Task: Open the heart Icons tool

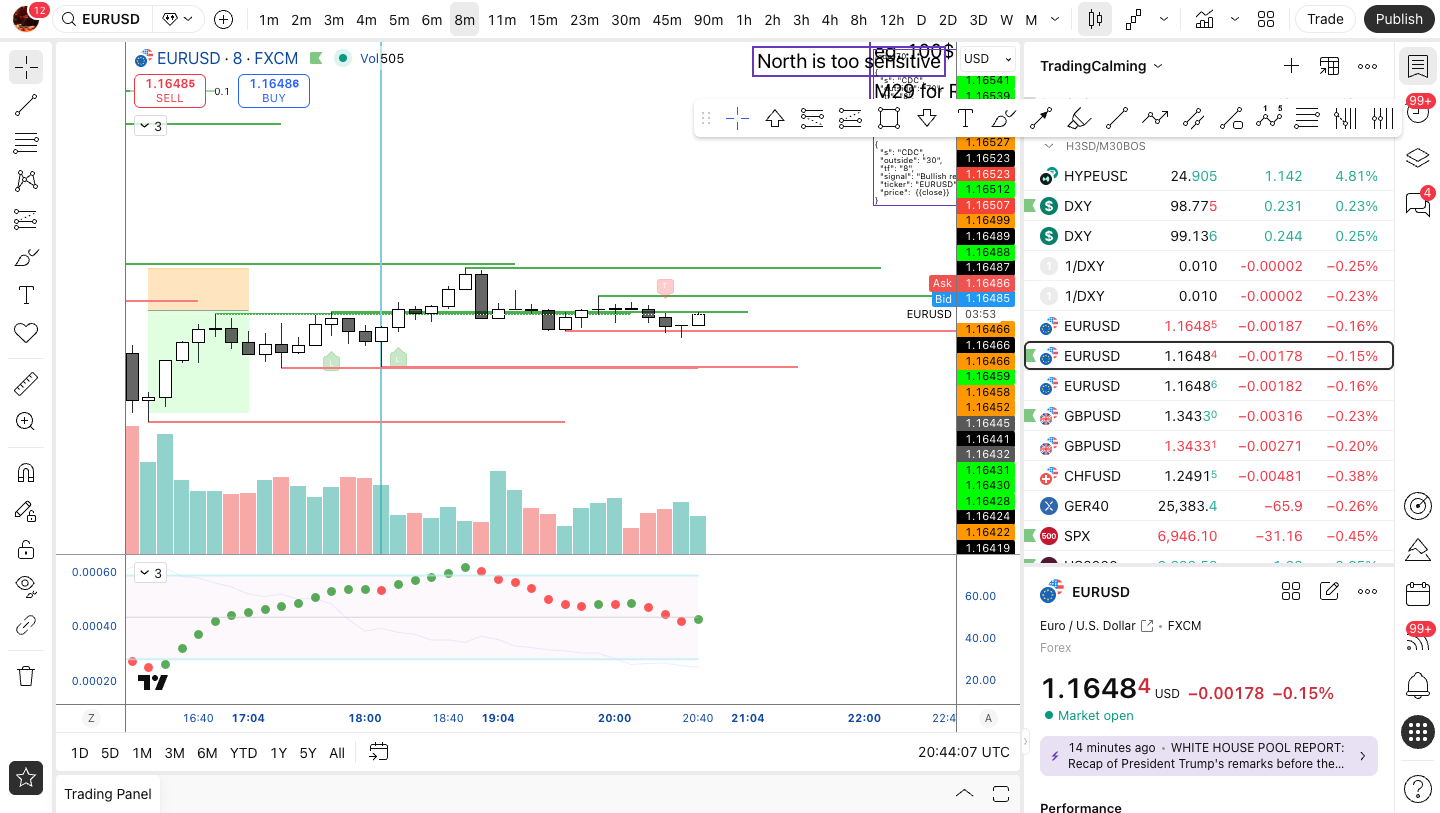Action: (26, 333)
